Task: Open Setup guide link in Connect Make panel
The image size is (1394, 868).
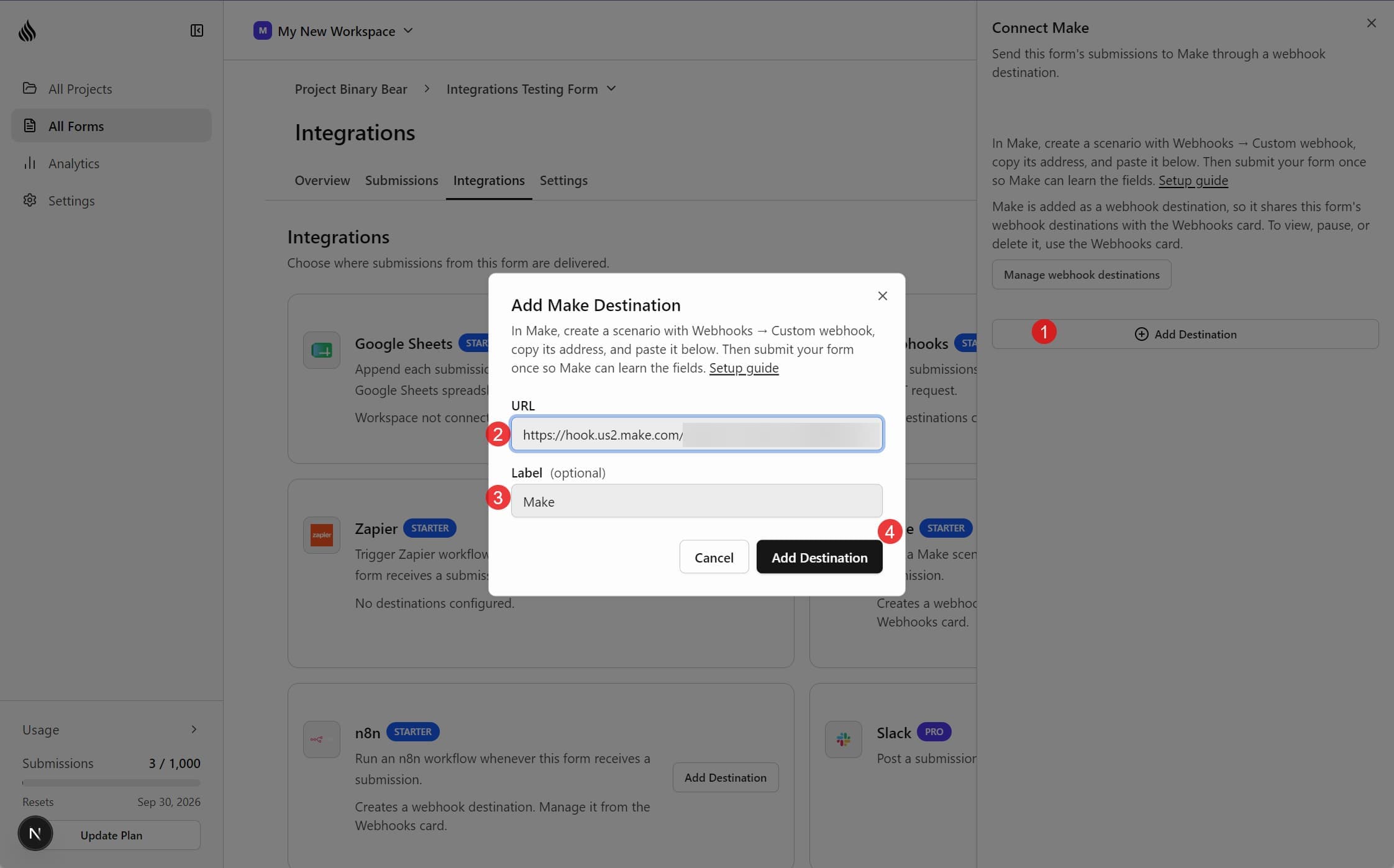Action: pyautogui.click(x=1193, y=180)
